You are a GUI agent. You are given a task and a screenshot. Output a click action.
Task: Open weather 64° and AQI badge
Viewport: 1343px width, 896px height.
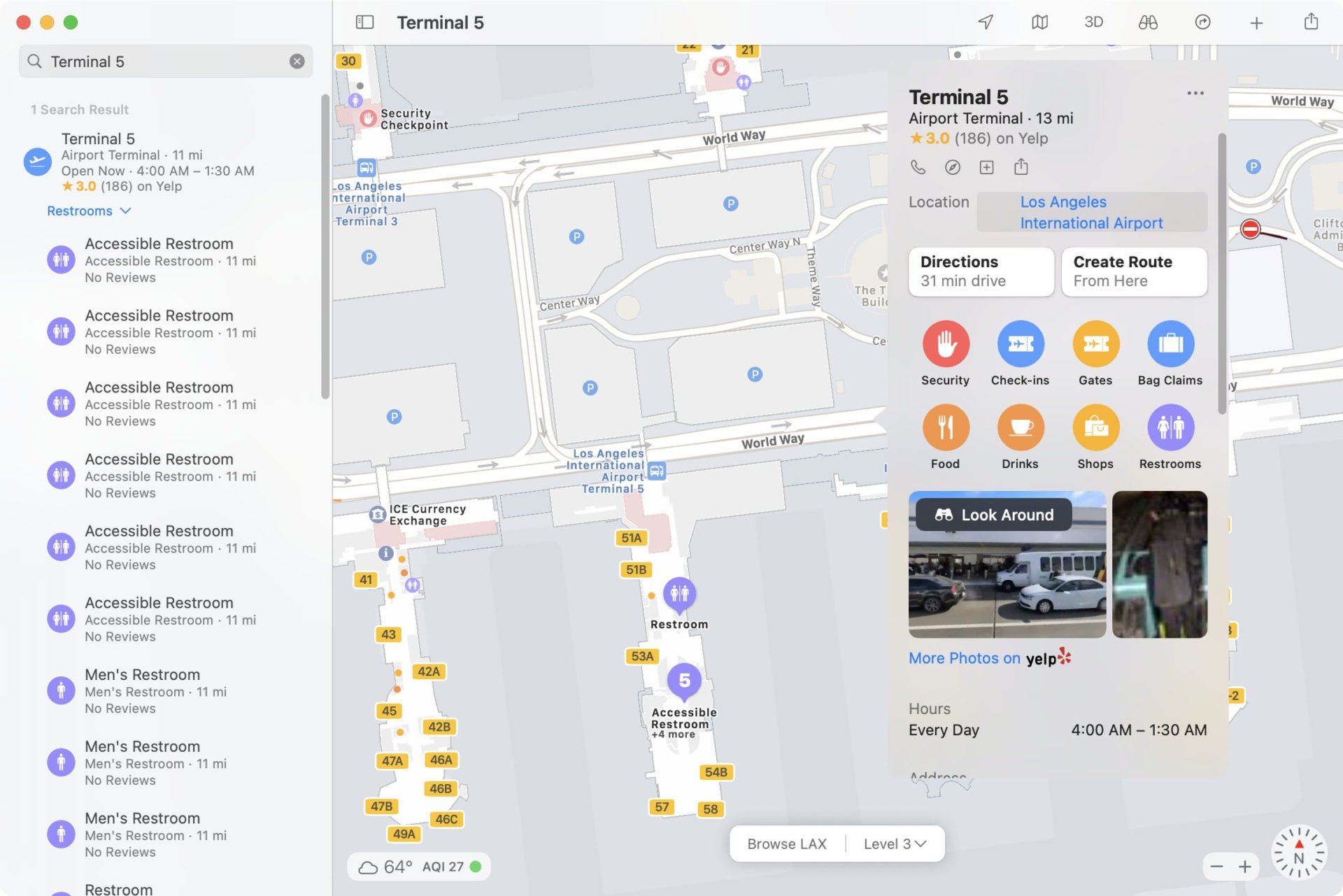pos(419,867)
